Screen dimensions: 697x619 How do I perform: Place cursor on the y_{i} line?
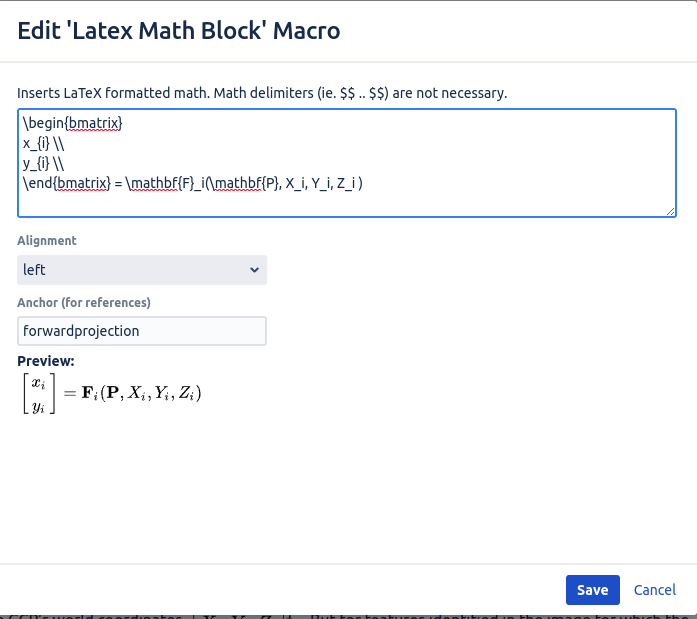pyautogui.click(x=44, y=164)
